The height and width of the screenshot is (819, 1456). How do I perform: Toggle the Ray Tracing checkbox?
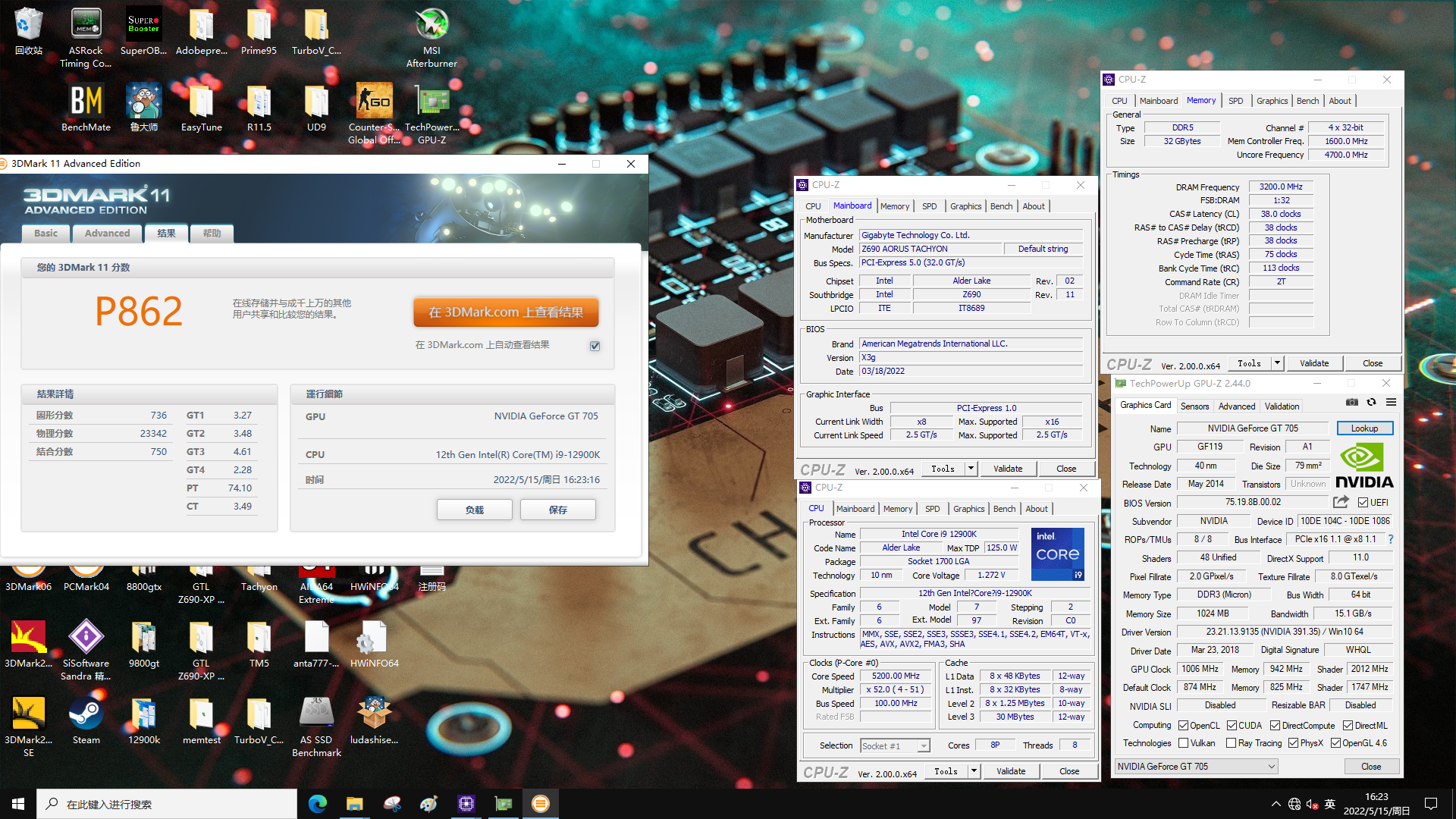tap(1232, 743)
